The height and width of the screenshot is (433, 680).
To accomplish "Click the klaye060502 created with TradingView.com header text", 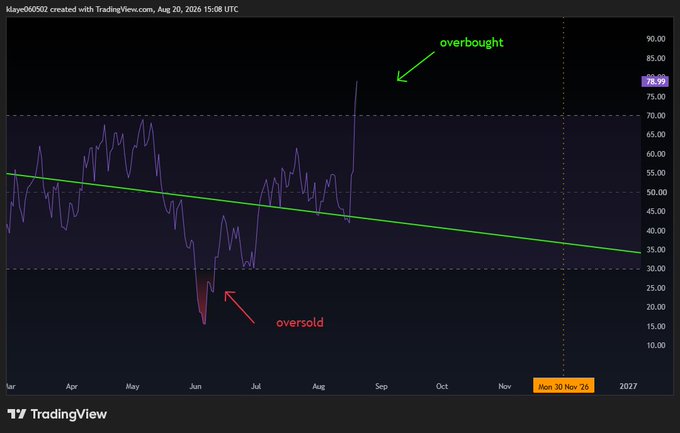I will point(122,9).
